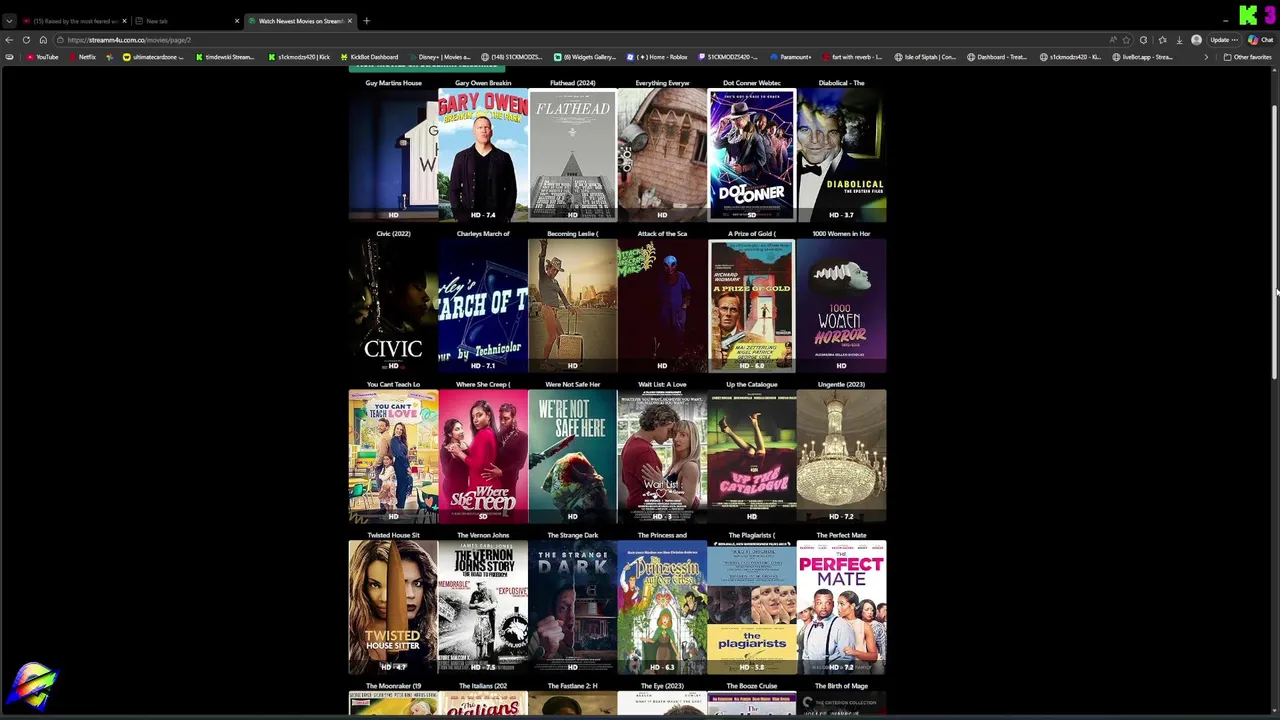Screen dimensions: 1280x720
Task: Open the 'Where She Creep' poster
Action: click(483, 456)
